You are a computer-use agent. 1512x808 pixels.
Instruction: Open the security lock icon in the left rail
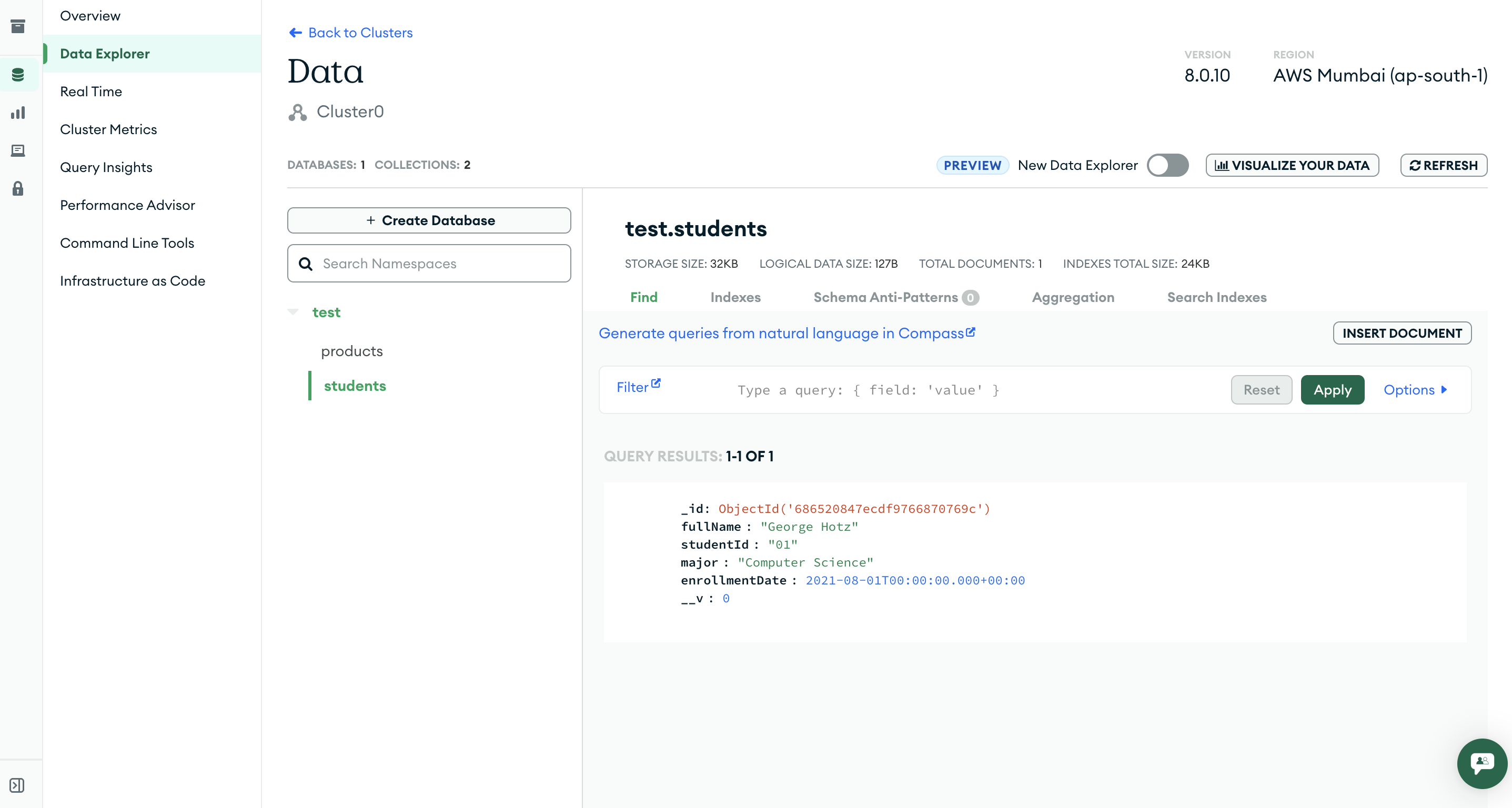[17, 188]
